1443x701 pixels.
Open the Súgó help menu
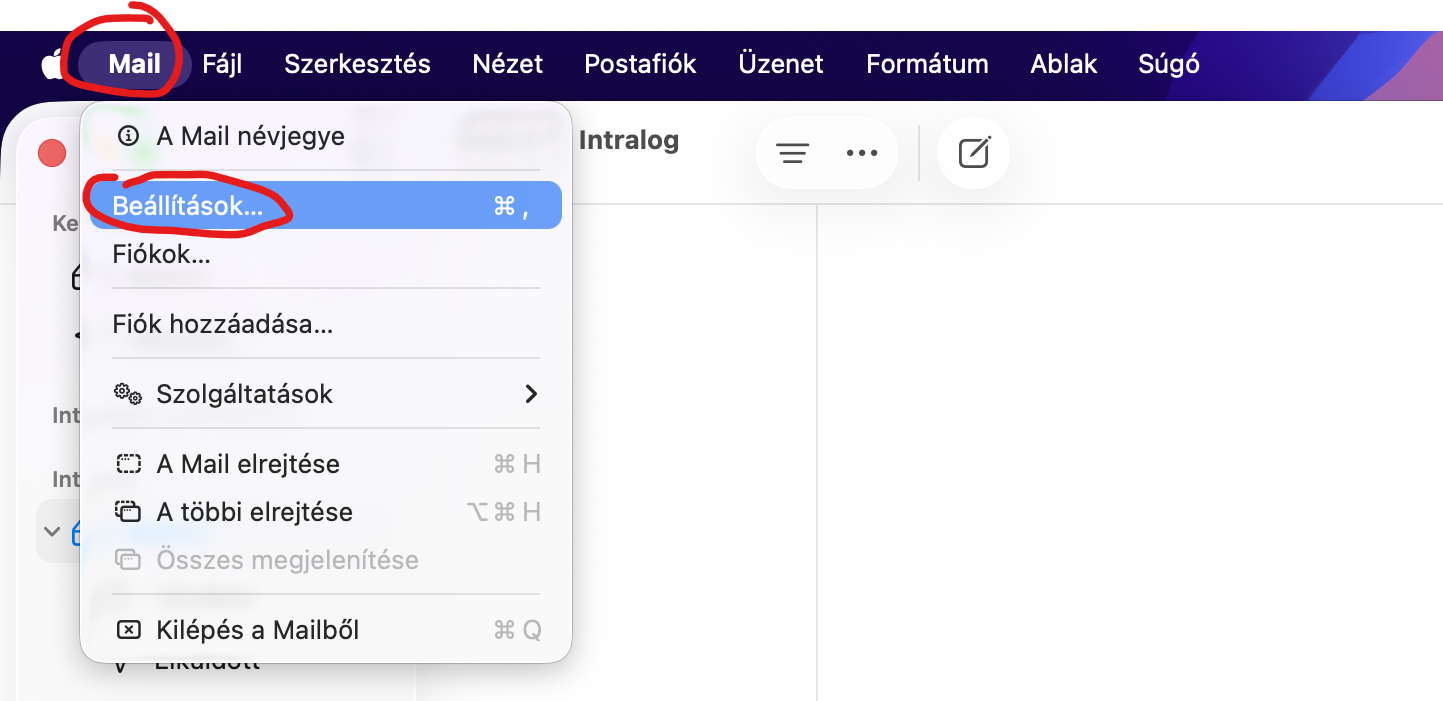point(1168,64)
